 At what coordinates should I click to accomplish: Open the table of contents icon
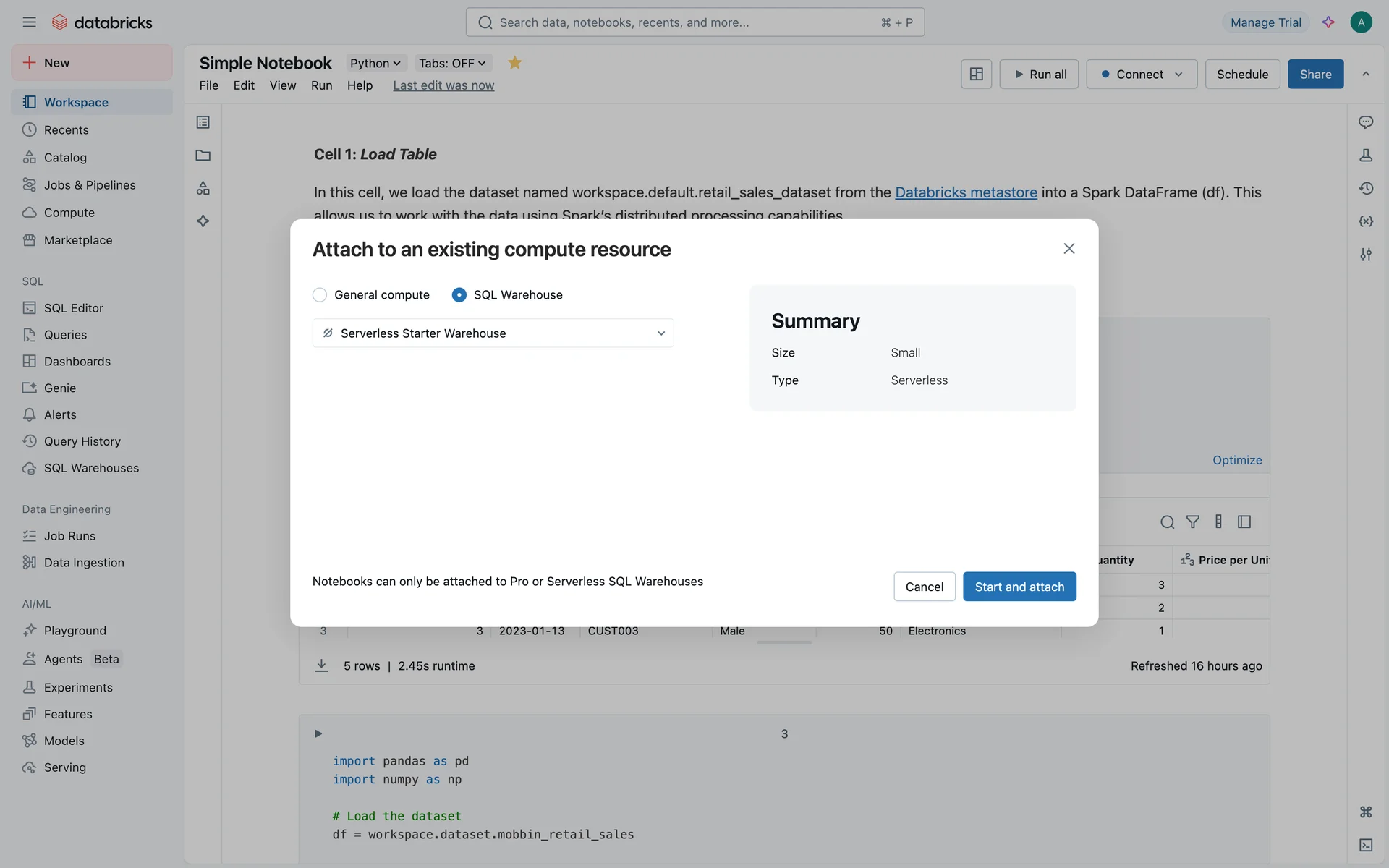203,122
